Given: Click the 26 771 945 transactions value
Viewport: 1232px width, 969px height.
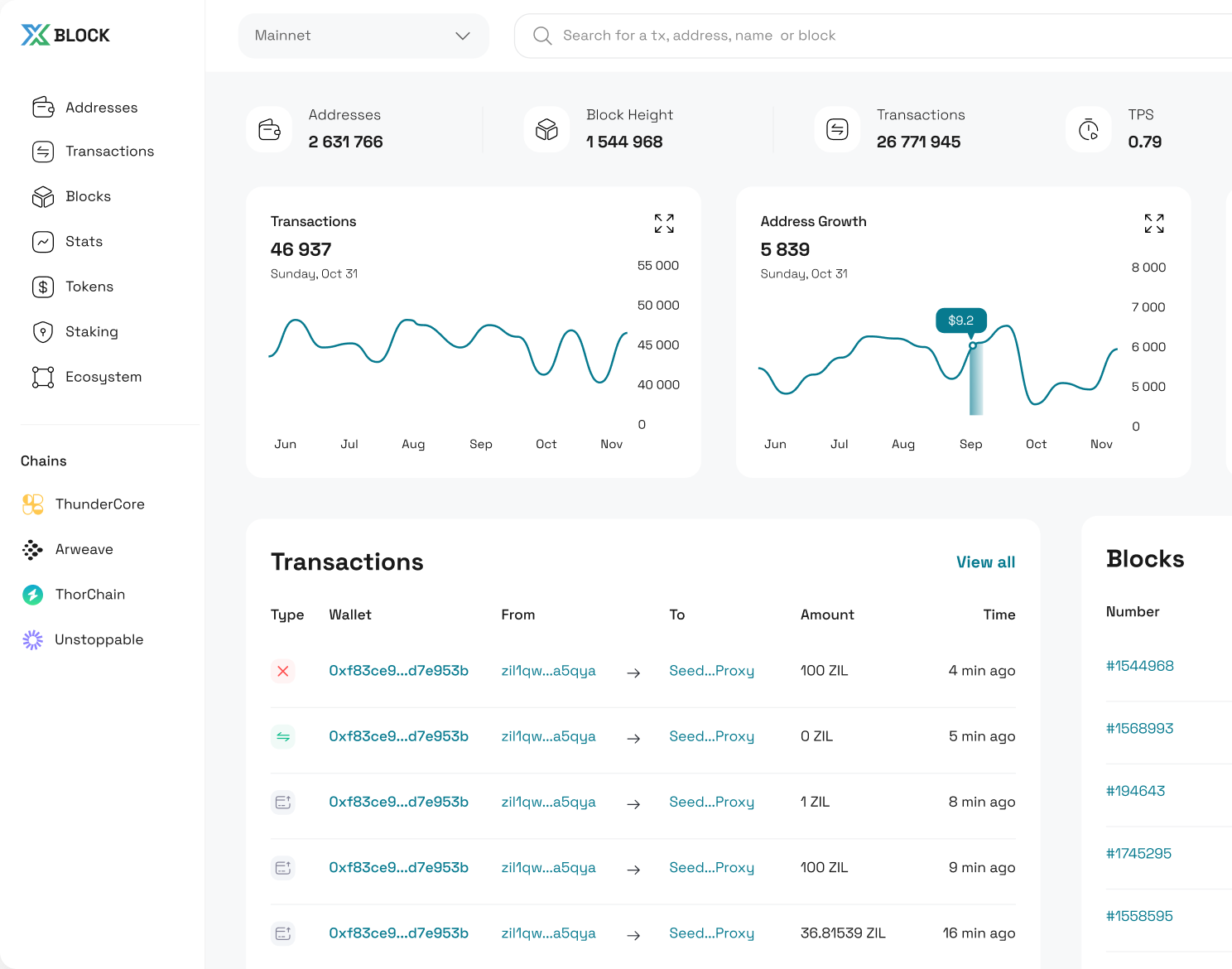Looking at the screenshot, I should pos(919,142).
